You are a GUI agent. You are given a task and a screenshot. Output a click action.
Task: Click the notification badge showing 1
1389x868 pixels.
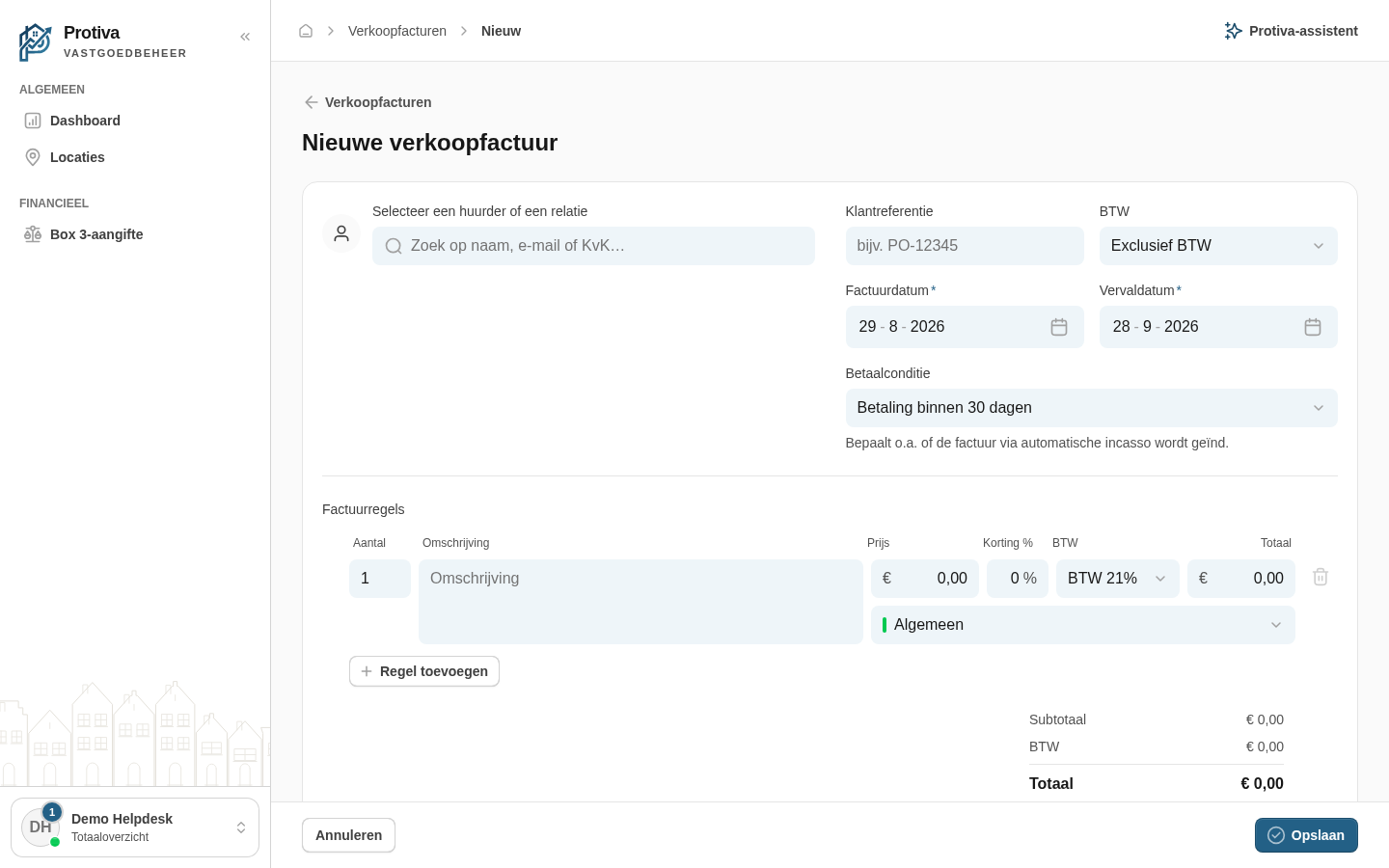coord(52,812)
